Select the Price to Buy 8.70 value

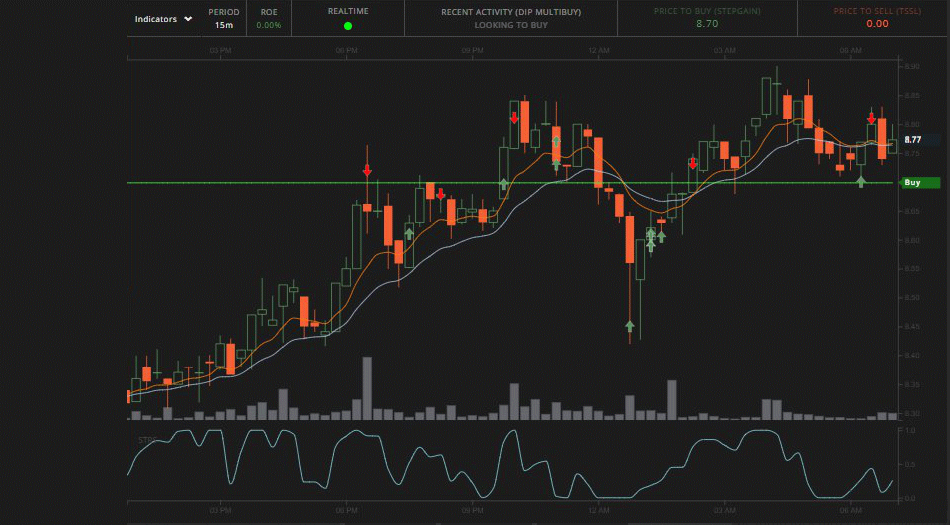[707, 24]
